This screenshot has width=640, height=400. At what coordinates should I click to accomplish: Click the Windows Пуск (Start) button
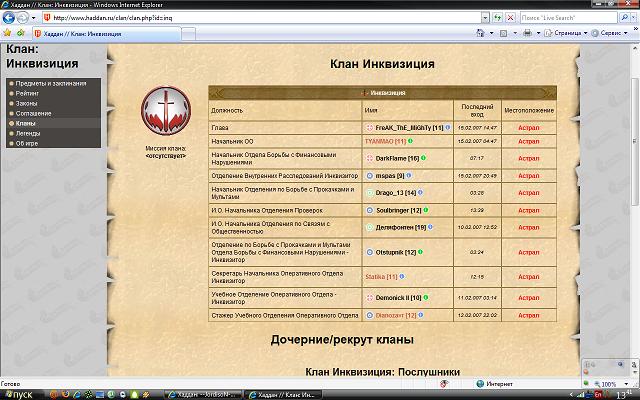(x=20, y=393)
